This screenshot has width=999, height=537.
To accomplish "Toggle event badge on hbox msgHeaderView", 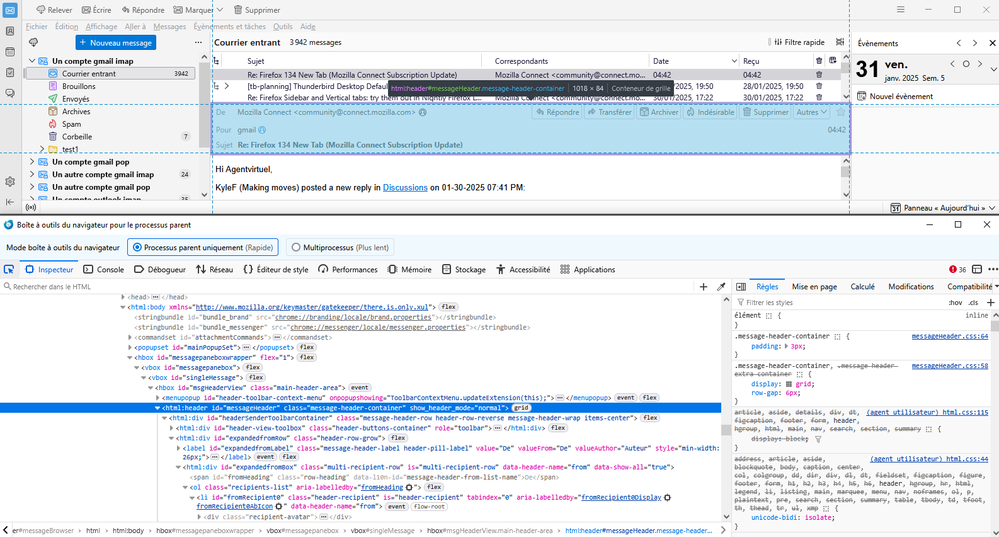I will click(359, 387).
